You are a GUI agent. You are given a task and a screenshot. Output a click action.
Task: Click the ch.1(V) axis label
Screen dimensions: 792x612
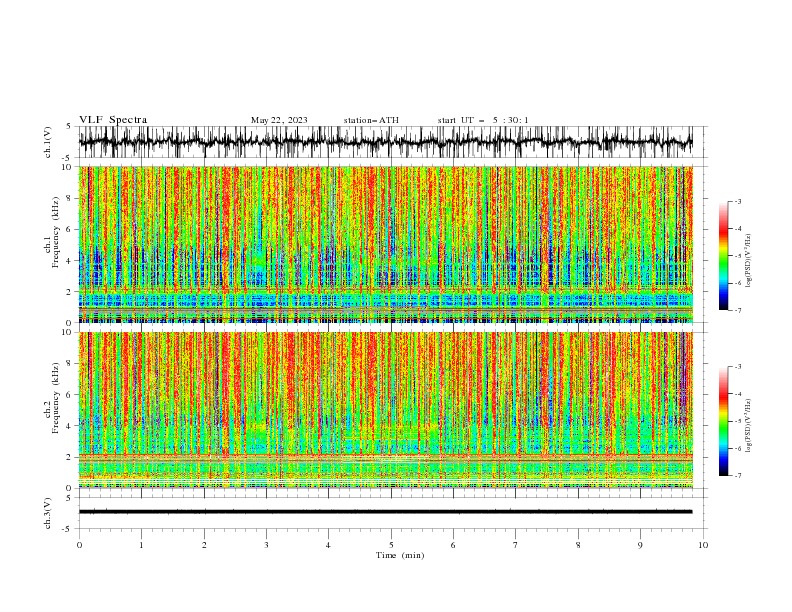tap(48, 142)
